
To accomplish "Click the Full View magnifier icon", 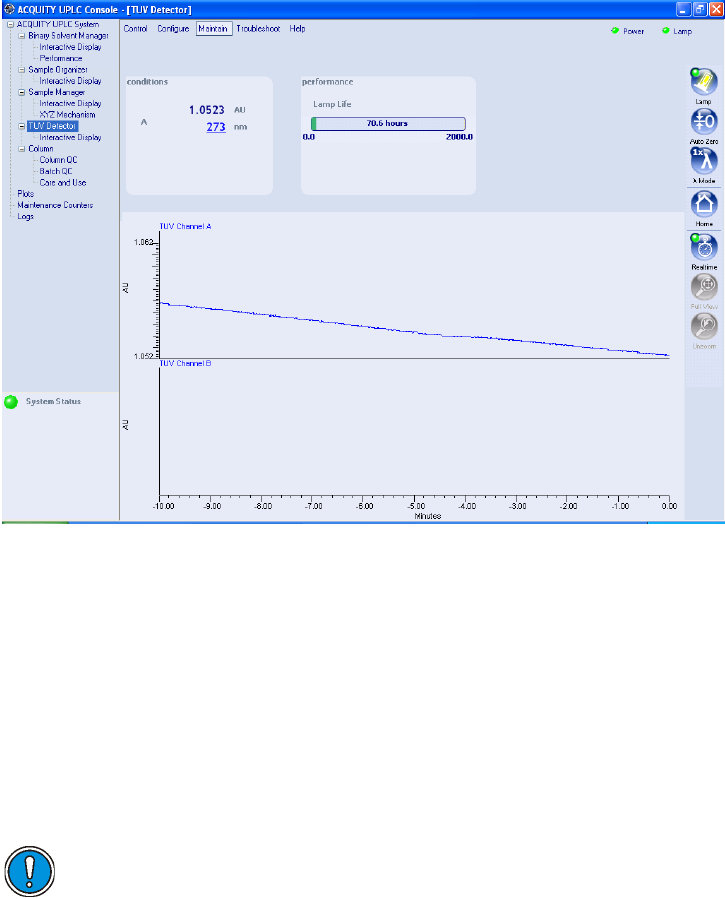I will (x=704, y=287).
